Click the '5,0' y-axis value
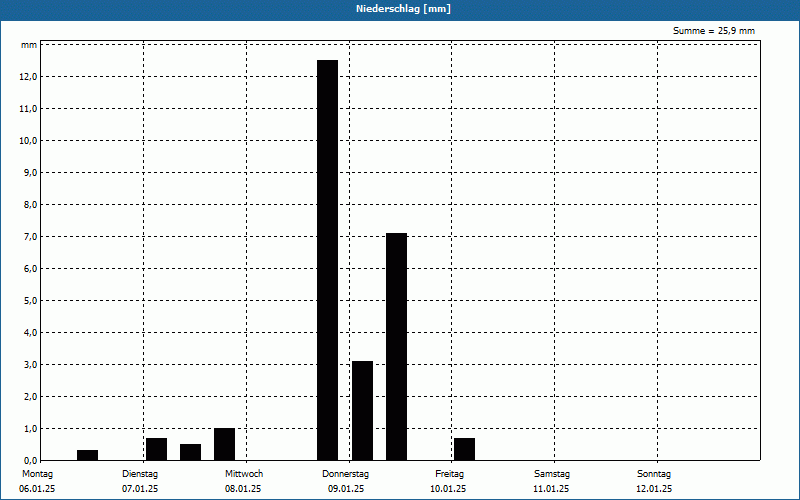The image size is (800, 500). point(30,301)
